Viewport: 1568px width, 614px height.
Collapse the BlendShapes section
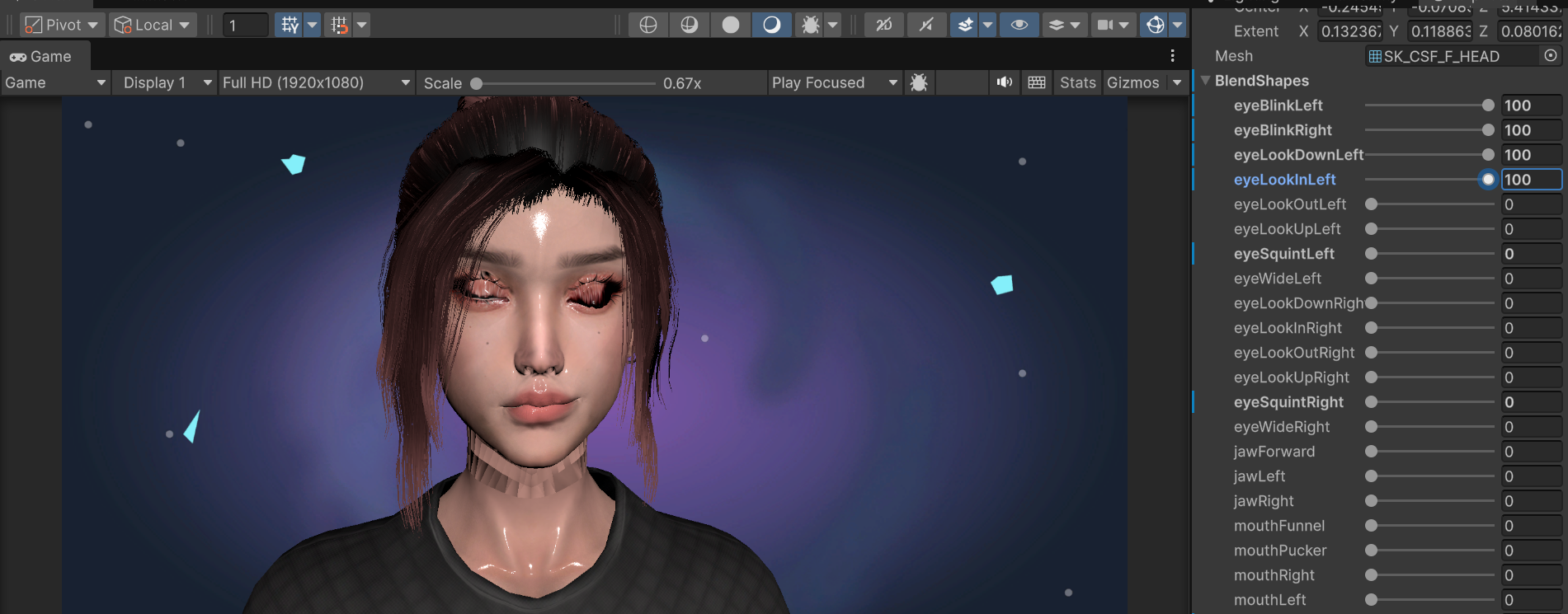1206,81
